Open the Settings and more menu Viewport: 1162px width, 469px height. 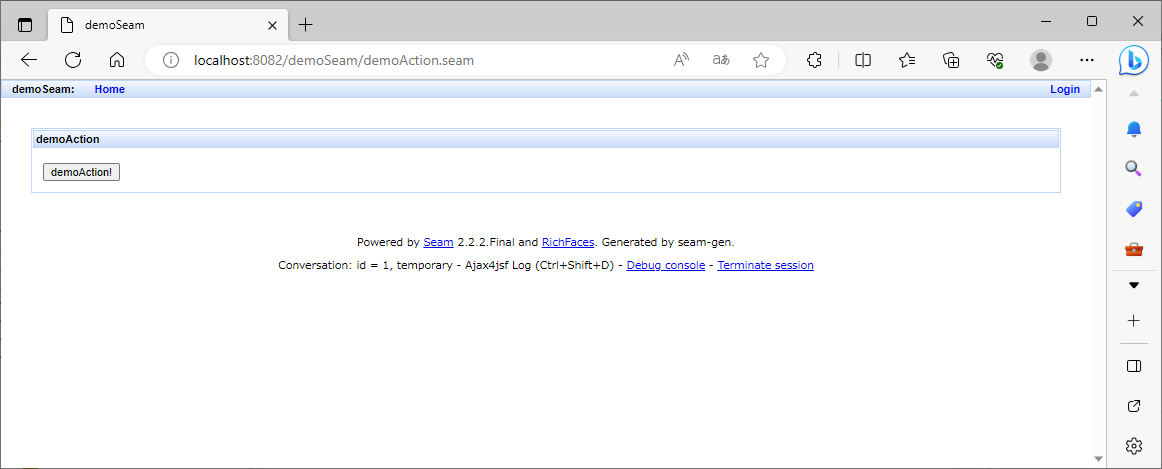1087,60
